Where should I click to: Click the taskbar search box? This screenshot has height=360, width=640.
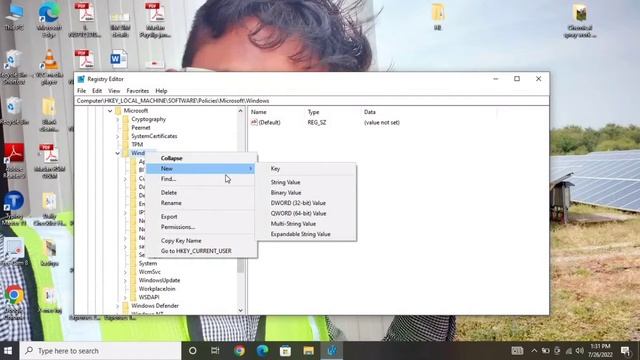[100, 351]
